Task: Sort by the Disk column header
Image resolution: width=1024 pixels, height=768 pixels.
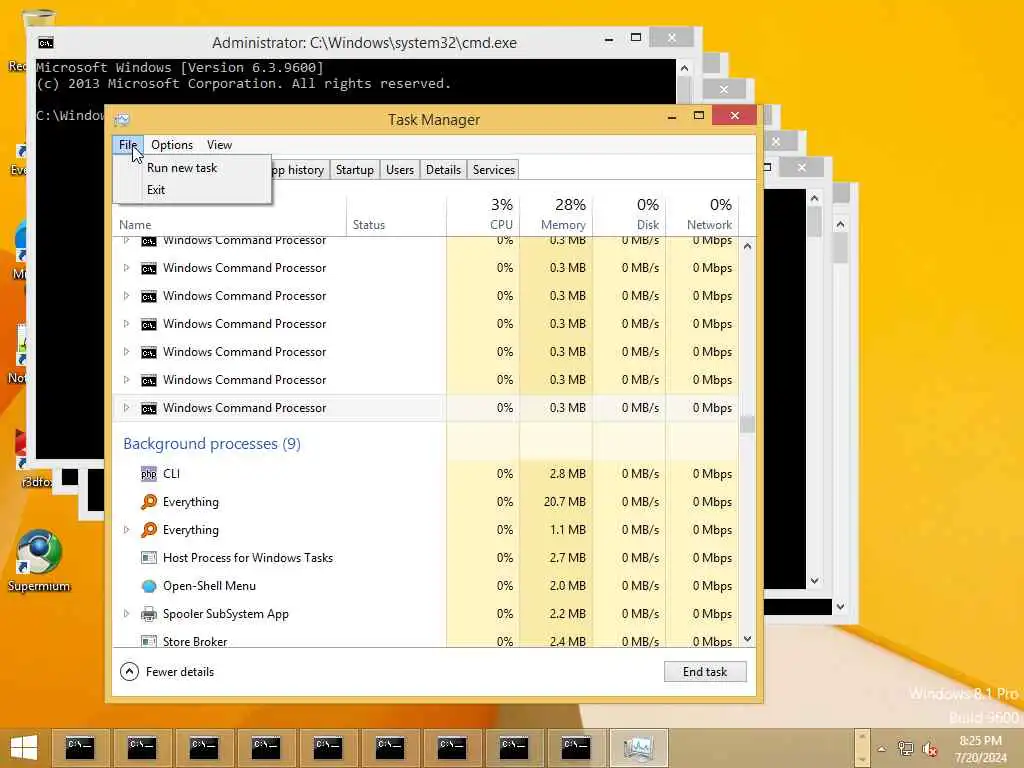Action: (x=629, y=215)
